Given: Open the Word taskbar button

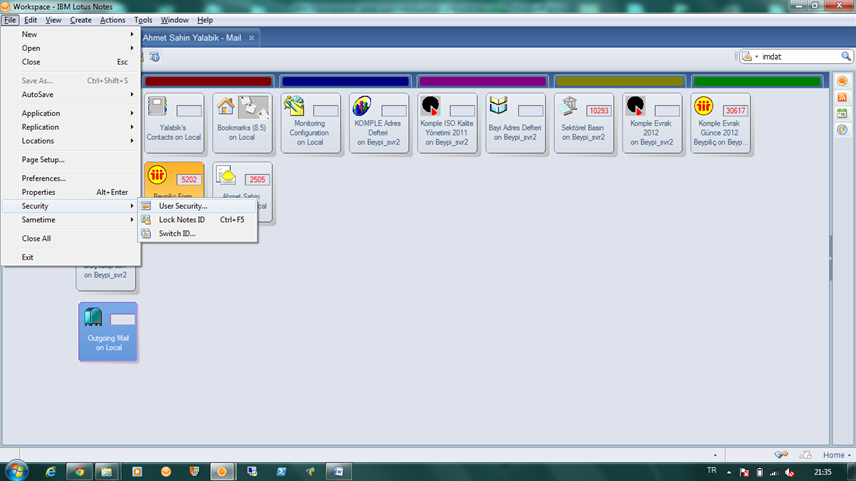Looking at the screenshot, I should pyautogui.click(x=338, y=472).
